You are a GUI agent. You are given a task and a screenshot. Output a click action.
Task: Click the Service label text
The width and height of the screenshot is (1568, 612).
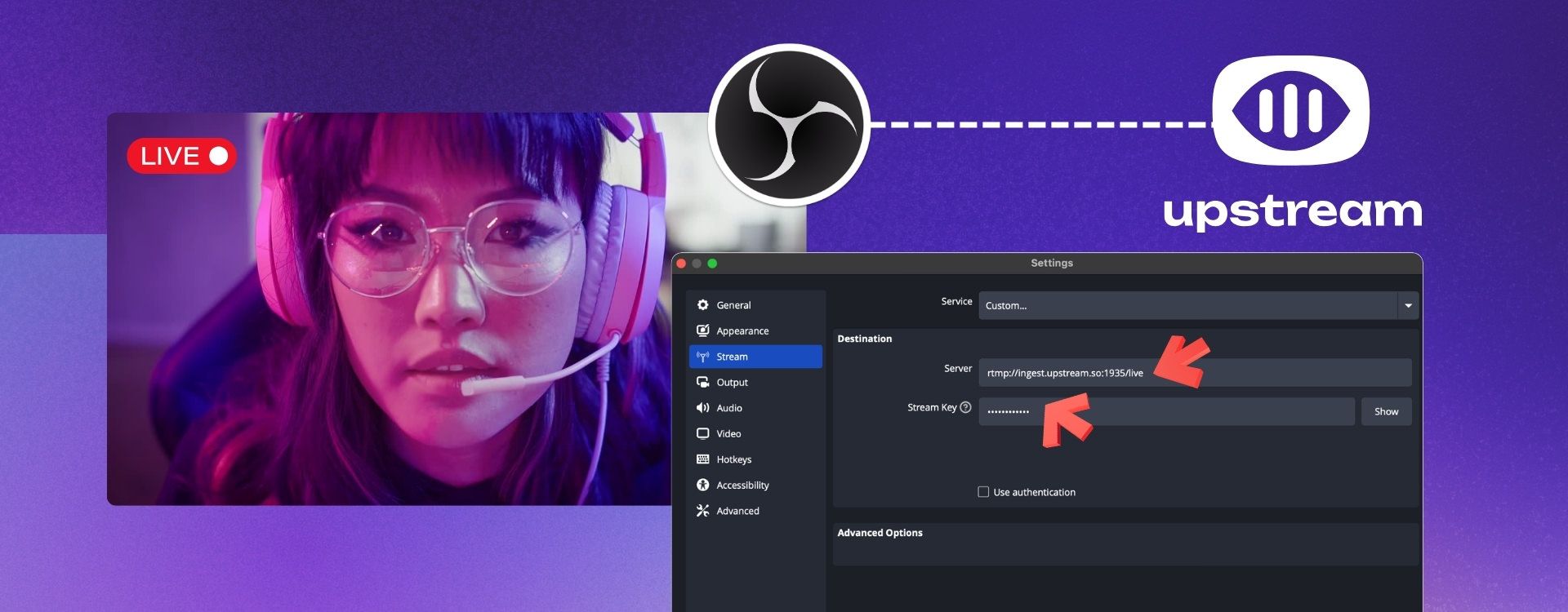[x=956, y=301]
